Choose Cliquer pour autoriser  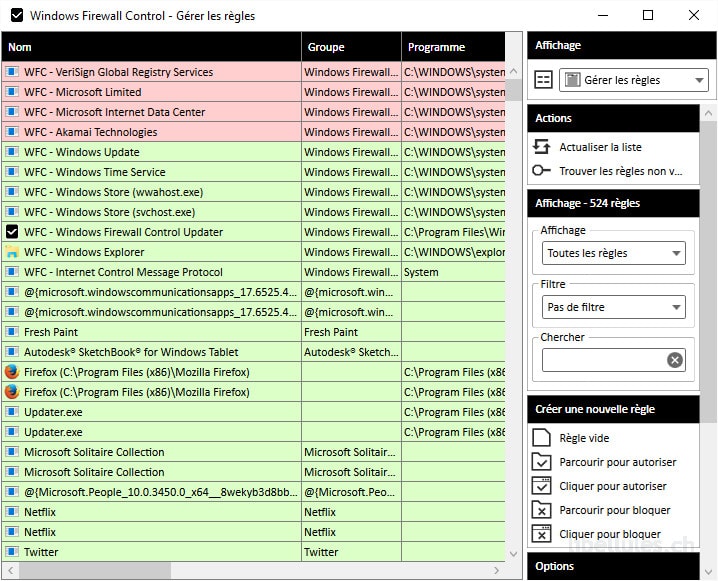coord(613,486)
